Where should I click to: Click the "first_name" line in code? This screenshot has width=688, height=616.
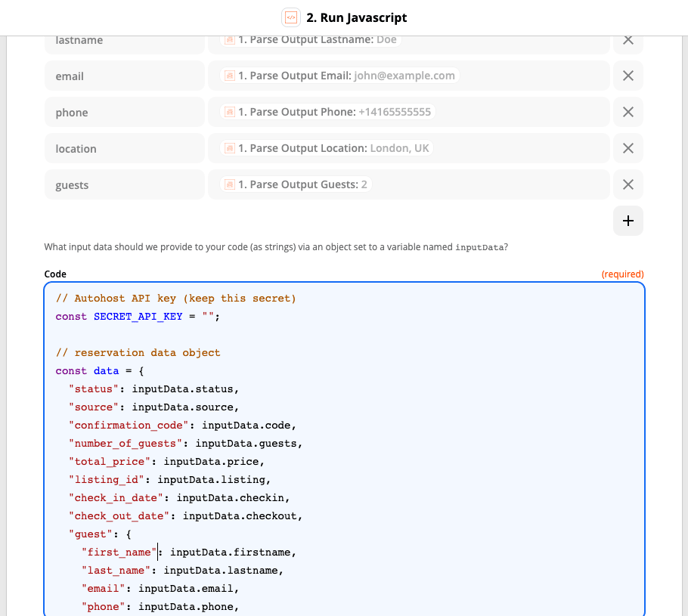click(x=189, y=552)
